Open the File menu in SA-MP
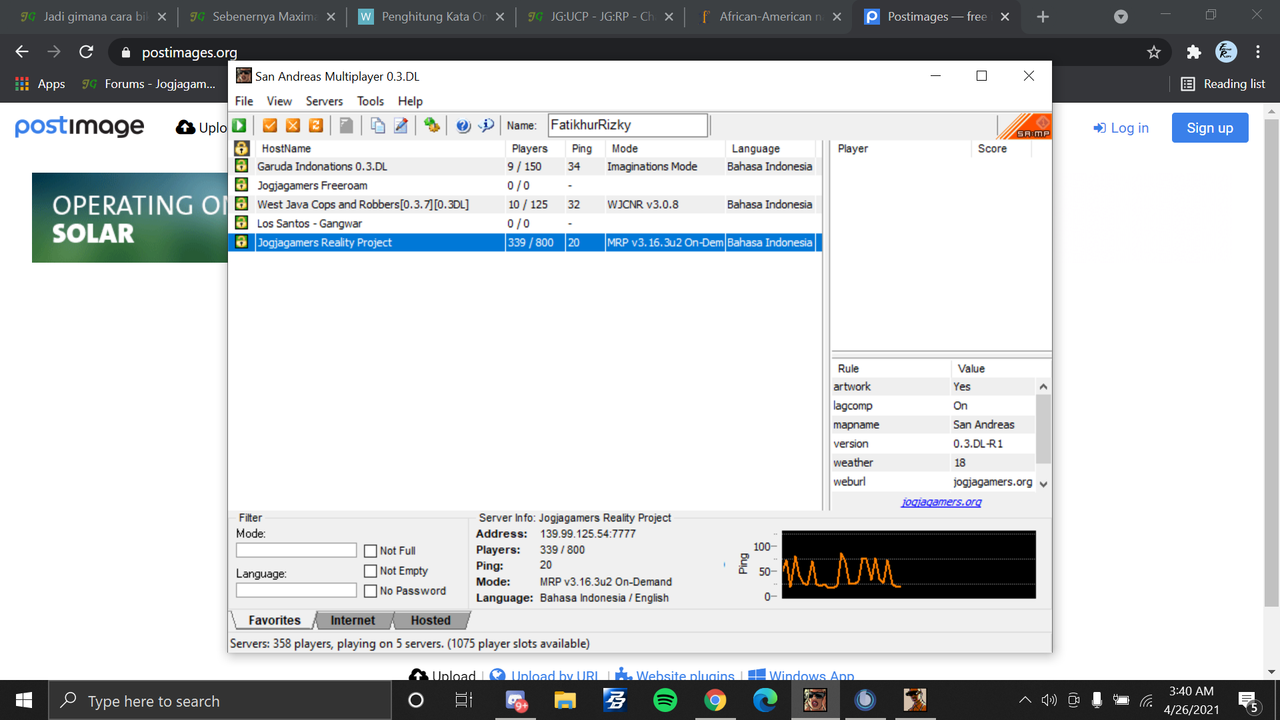1280x720 pixels. [244, 101]
